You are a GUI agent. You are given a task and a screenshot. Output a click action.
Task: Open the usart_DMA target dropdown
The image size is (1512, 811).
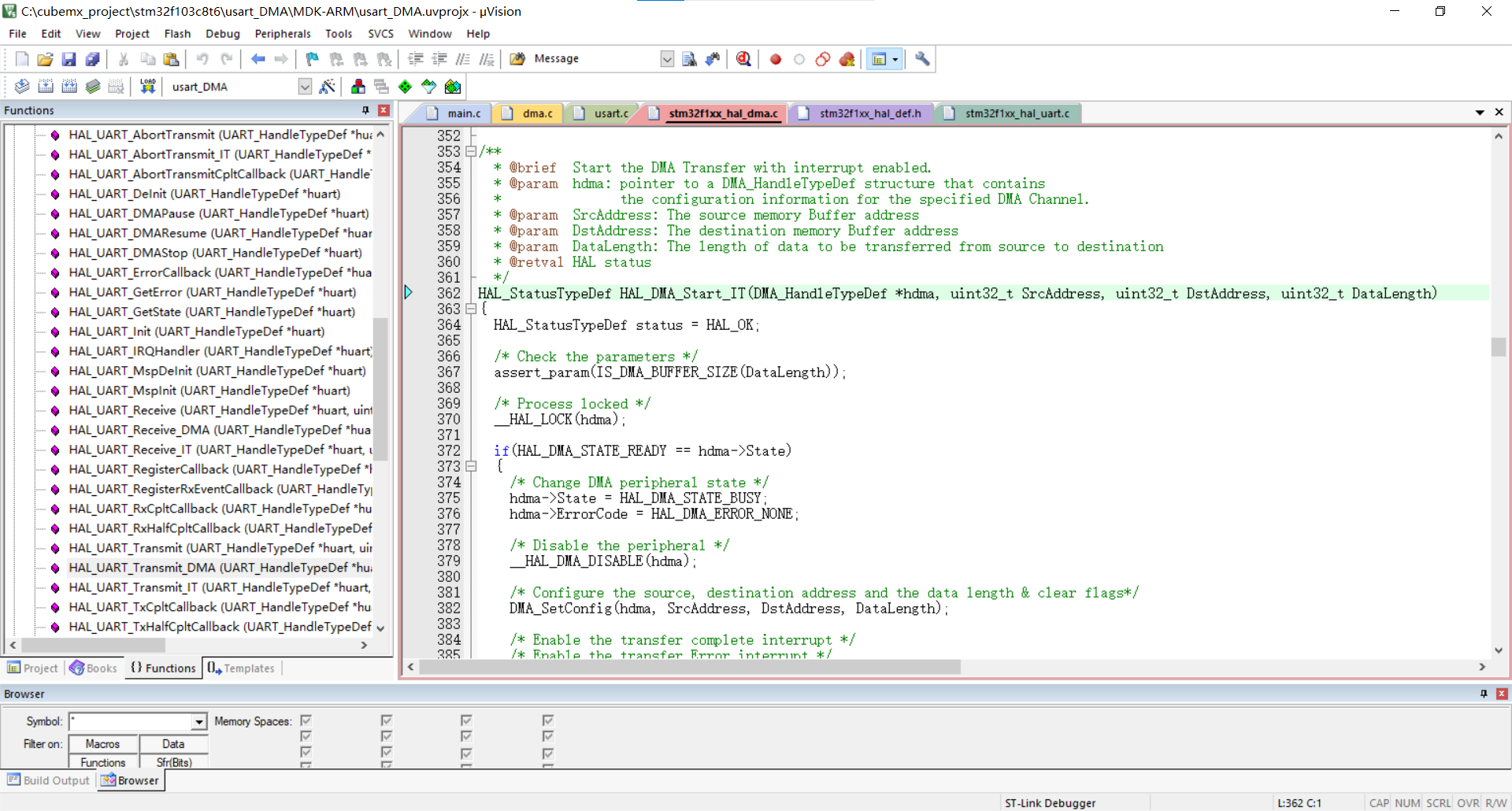[x=304, y=87]
